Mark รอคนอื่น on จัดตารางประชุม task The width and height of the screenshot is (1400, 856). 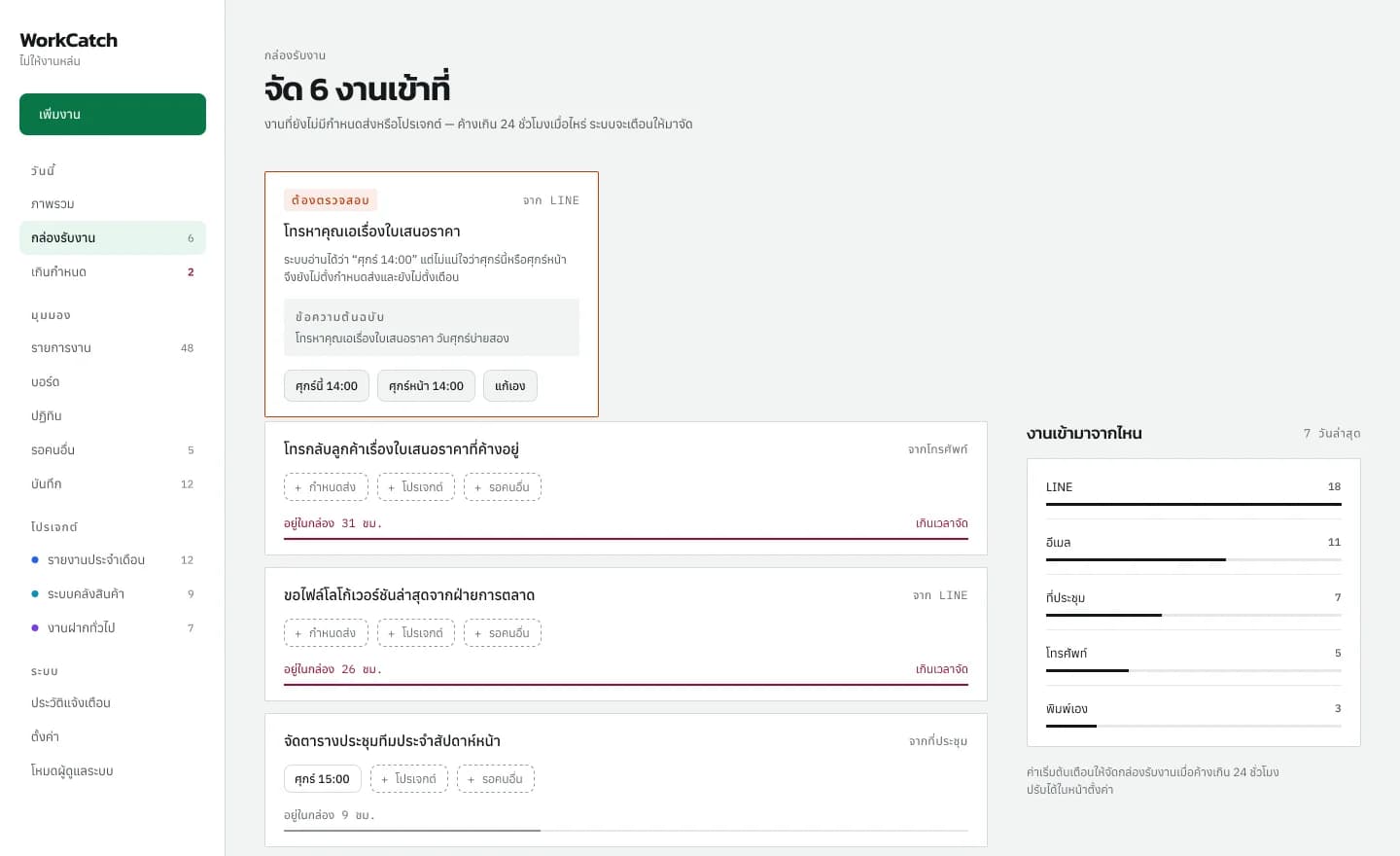pos(496,779)
